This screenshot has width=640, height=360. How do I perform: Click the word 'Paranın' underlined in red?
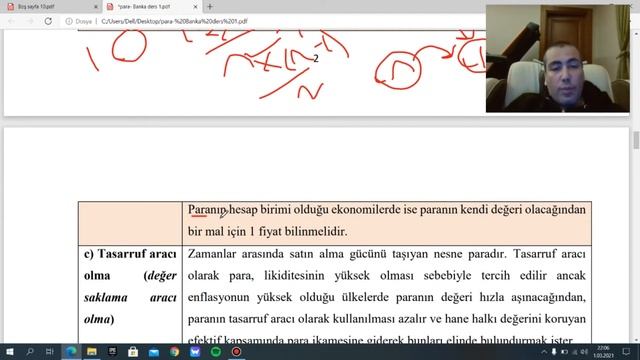207,210
